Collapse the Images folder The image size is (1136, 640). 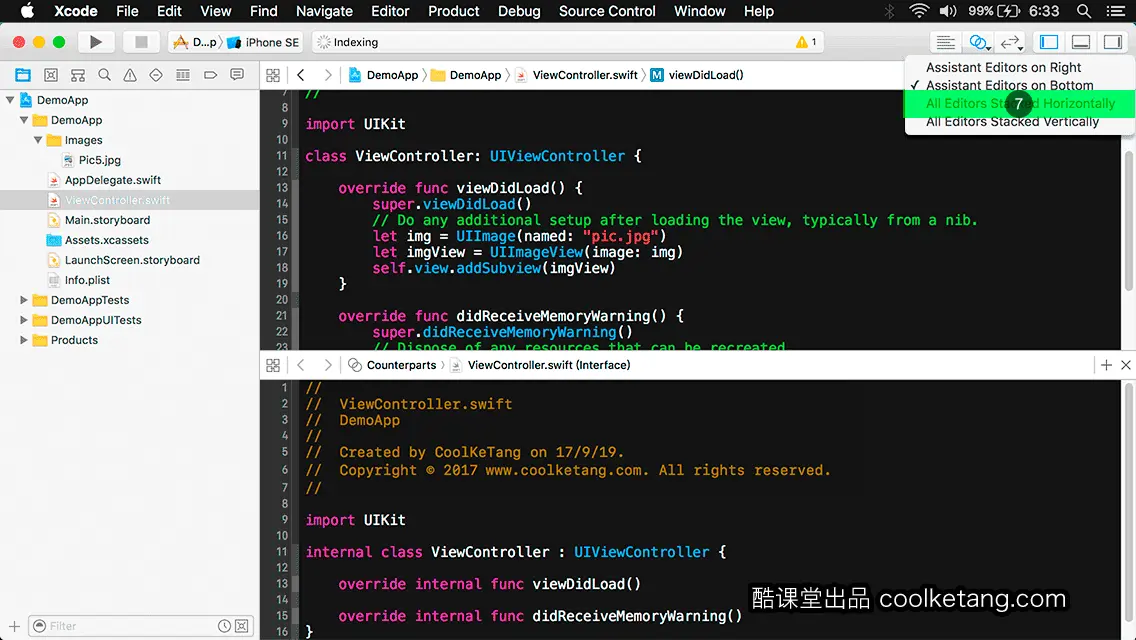pos(38,140)
